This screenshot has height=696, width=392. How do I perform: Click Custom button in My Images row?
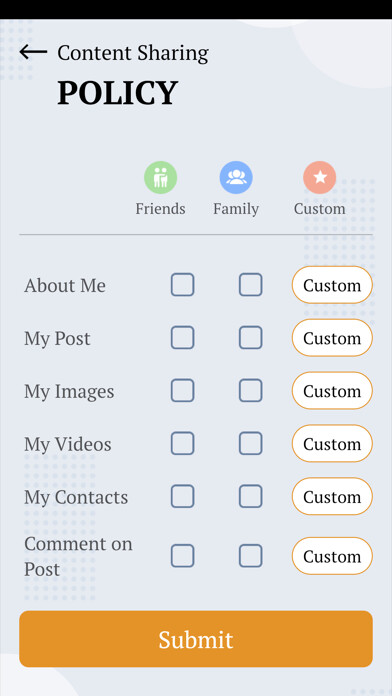pos(332,391)
